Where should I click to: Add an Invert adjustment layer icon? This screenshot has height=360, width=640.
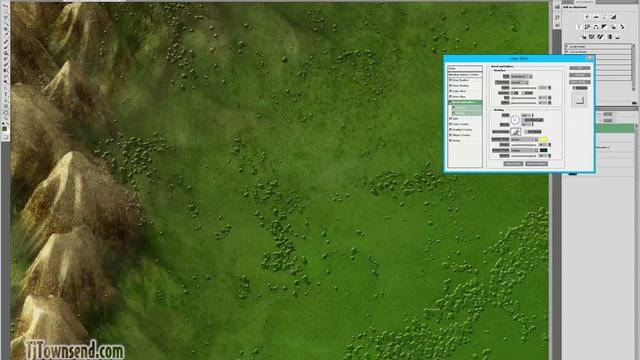pos(584,37)
